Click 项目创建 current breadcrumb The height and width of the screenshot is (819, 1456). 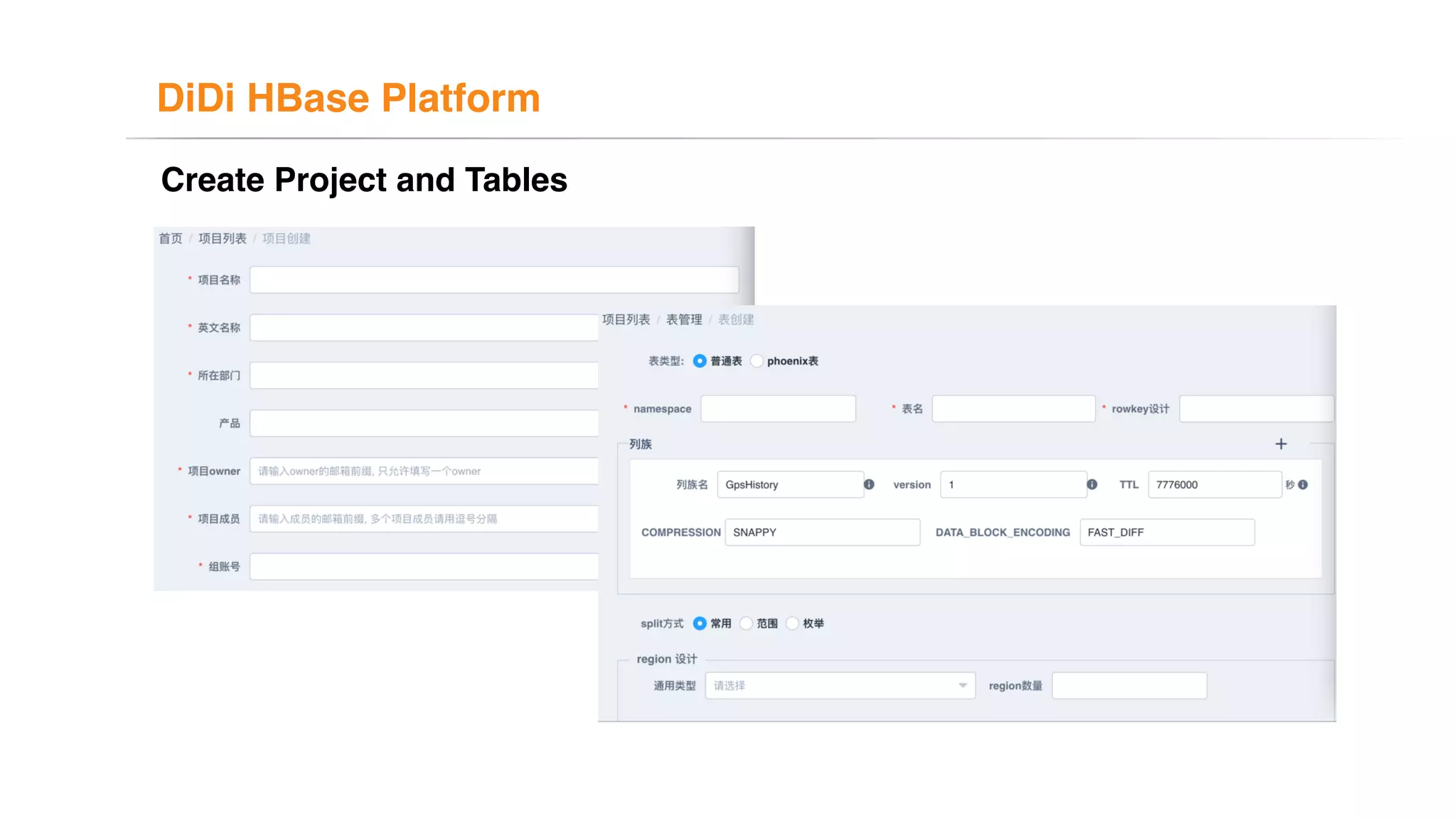(x=287, y=239)
